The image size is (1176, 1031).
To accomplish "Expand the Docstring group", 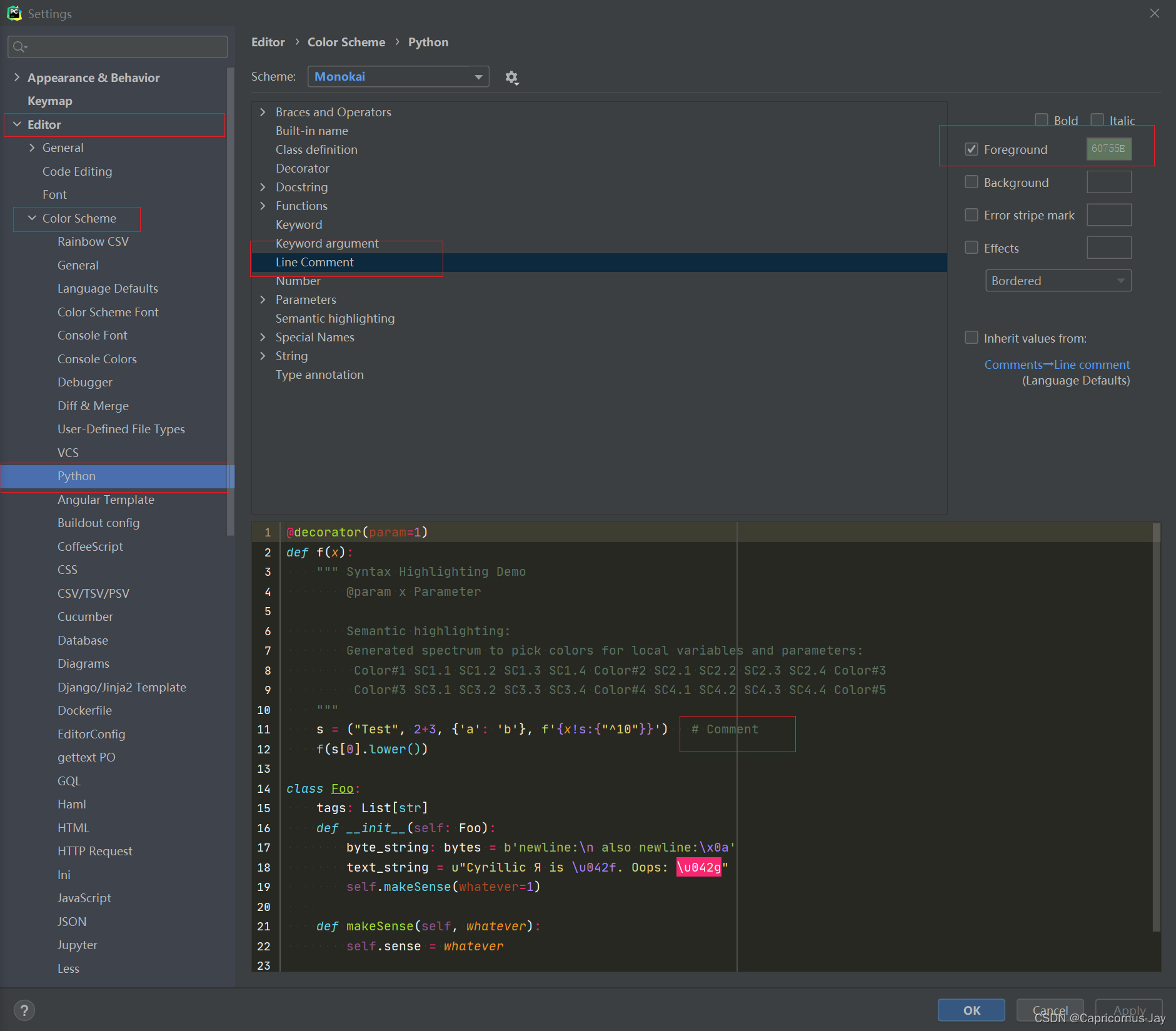I will [x=263, y=187].
